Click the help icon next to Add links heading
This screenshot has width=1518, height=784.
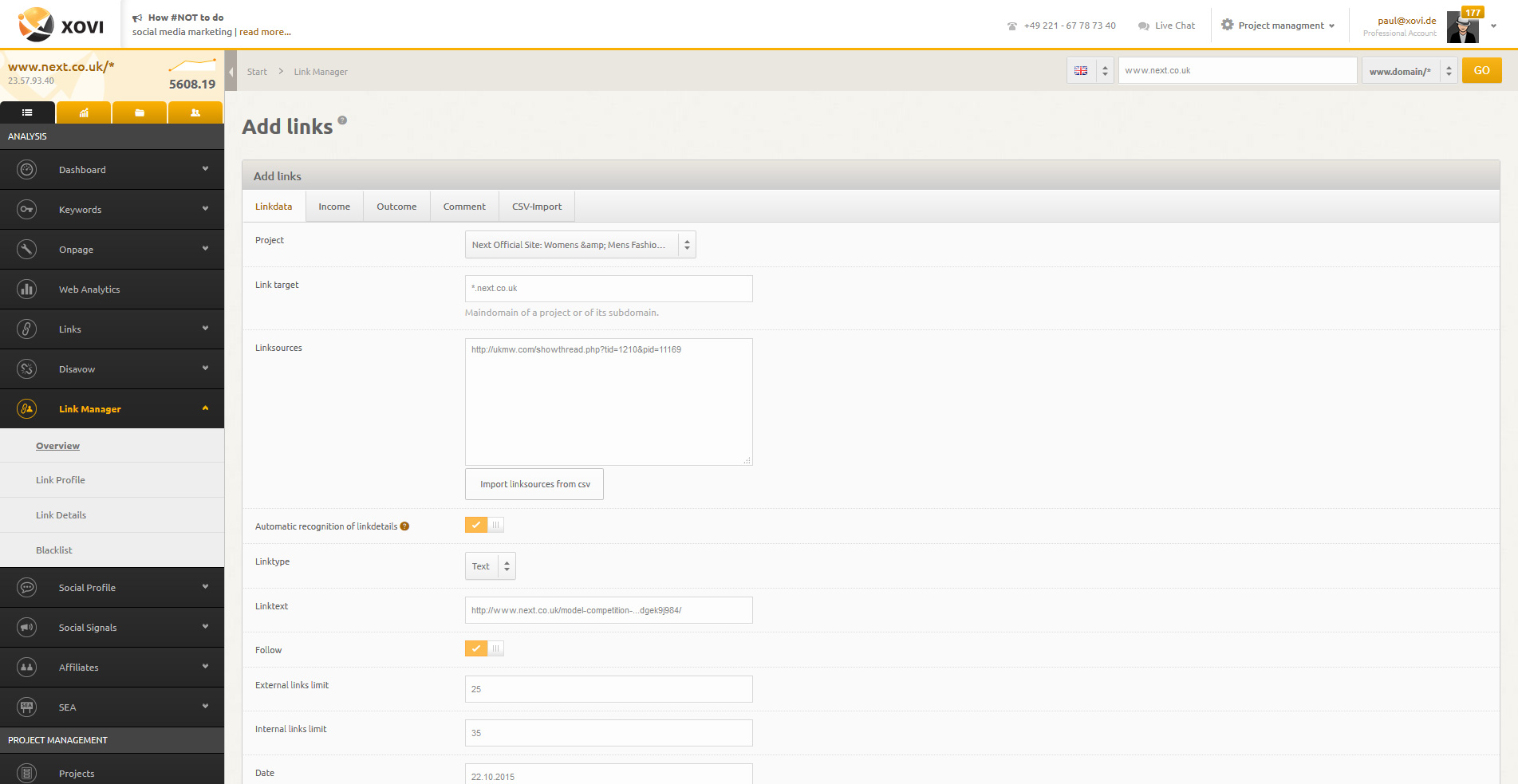click(342, 120)
